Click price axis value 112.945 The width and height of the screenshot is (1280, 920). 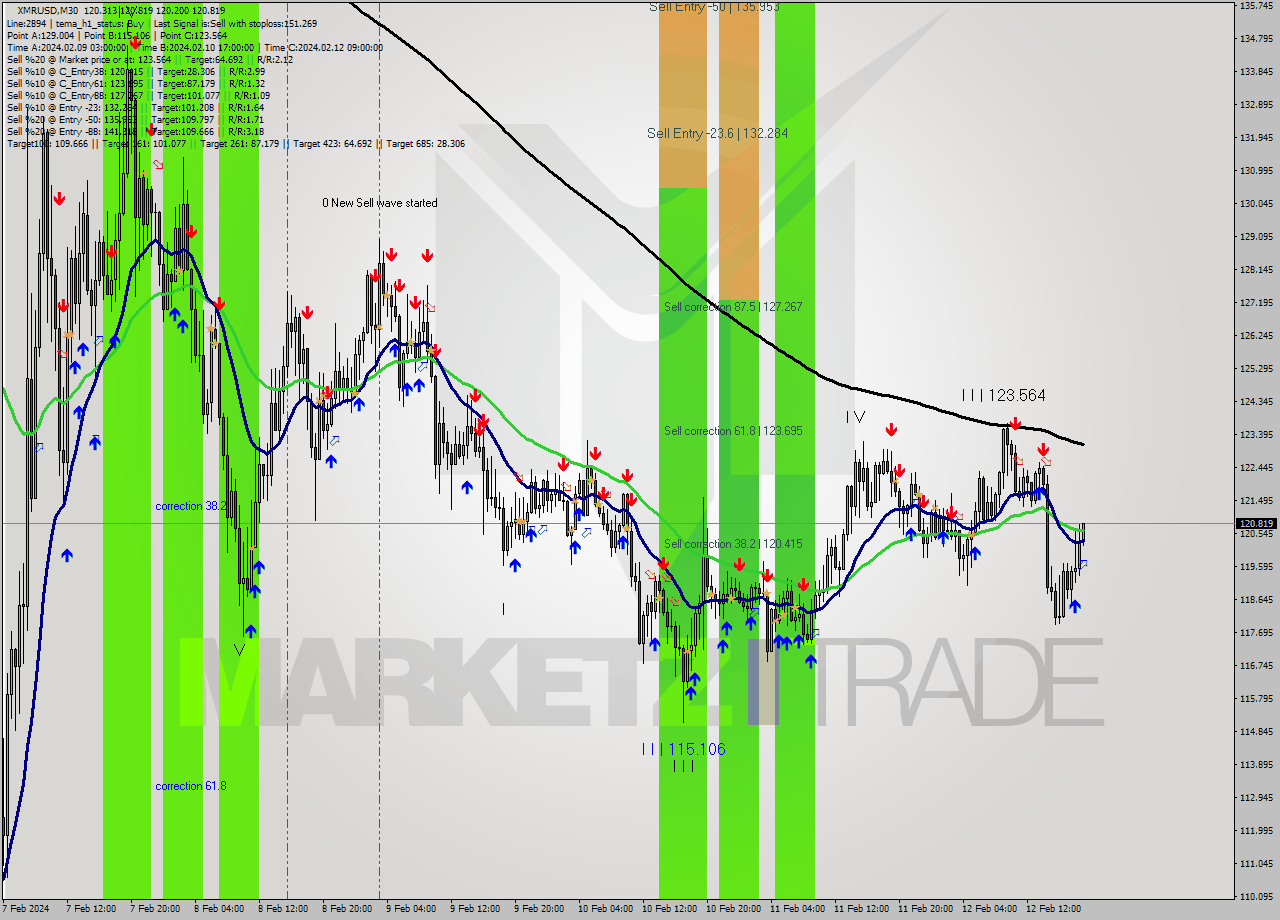1256,798
